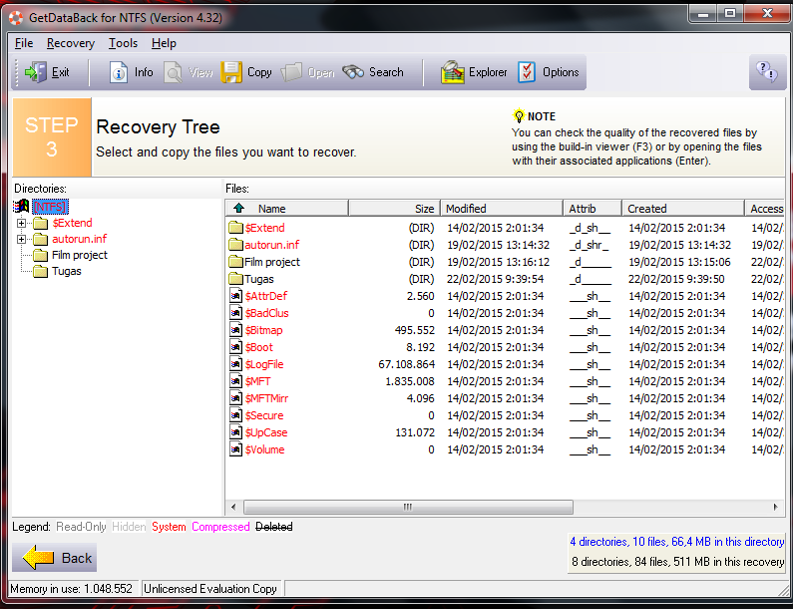Click the Compressed legend label
Screen dimensions: 793x609
coord(221,527)
